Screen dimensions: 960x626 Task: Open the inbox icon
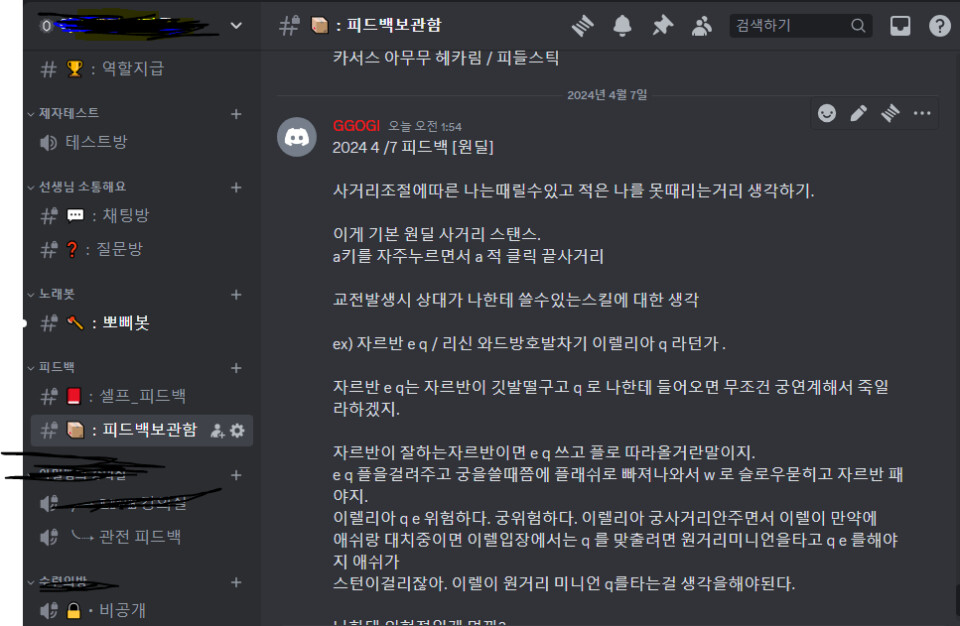pos(900,26)
